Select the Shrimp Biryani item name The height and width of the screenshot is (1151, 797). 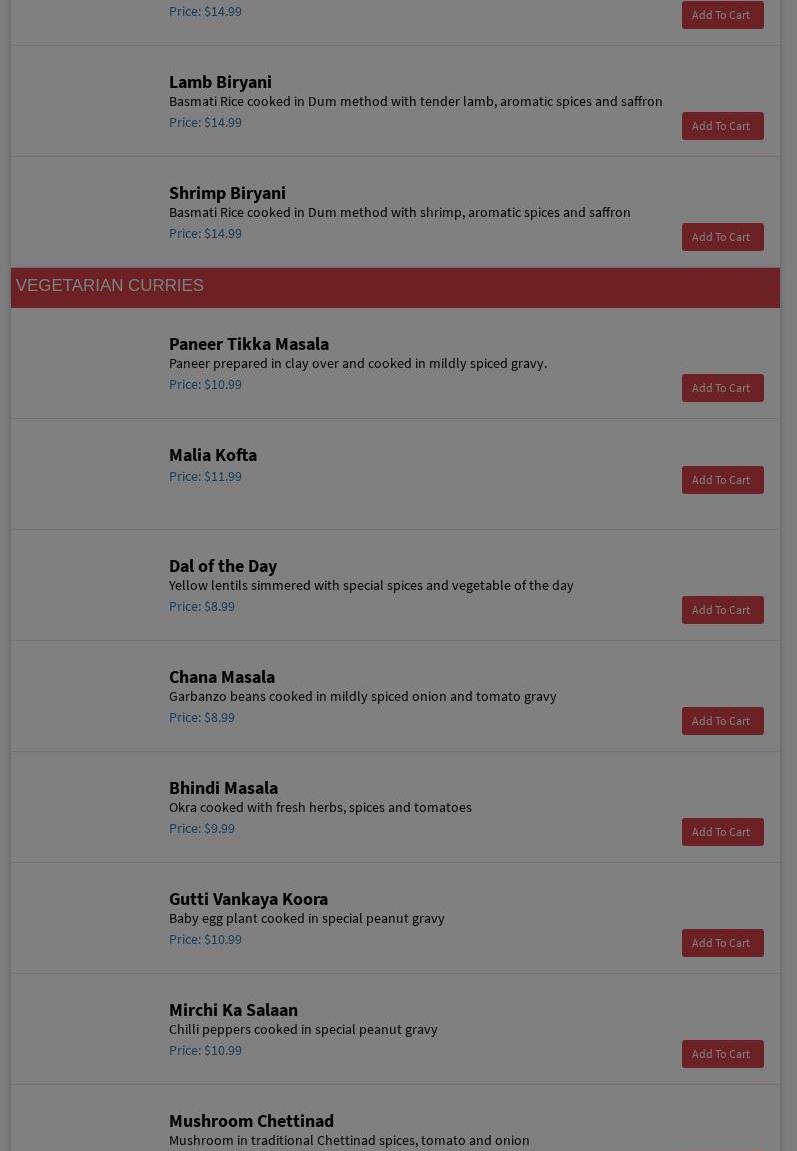[x=227, y=193]
